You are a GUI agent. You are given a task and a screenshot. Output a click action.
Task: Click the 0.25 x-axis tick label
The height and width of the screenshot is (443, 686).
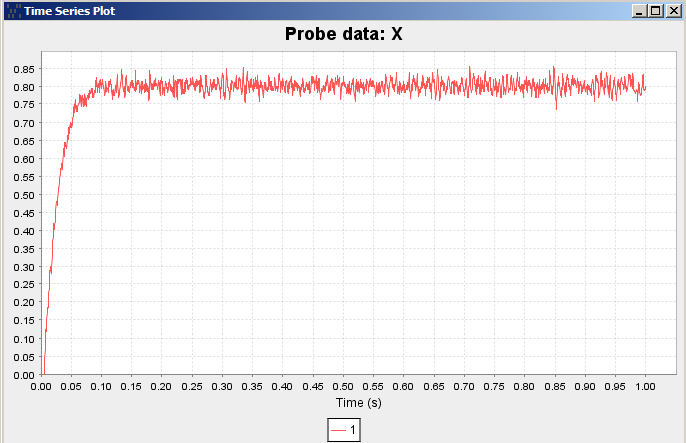[x=192, y=387]
